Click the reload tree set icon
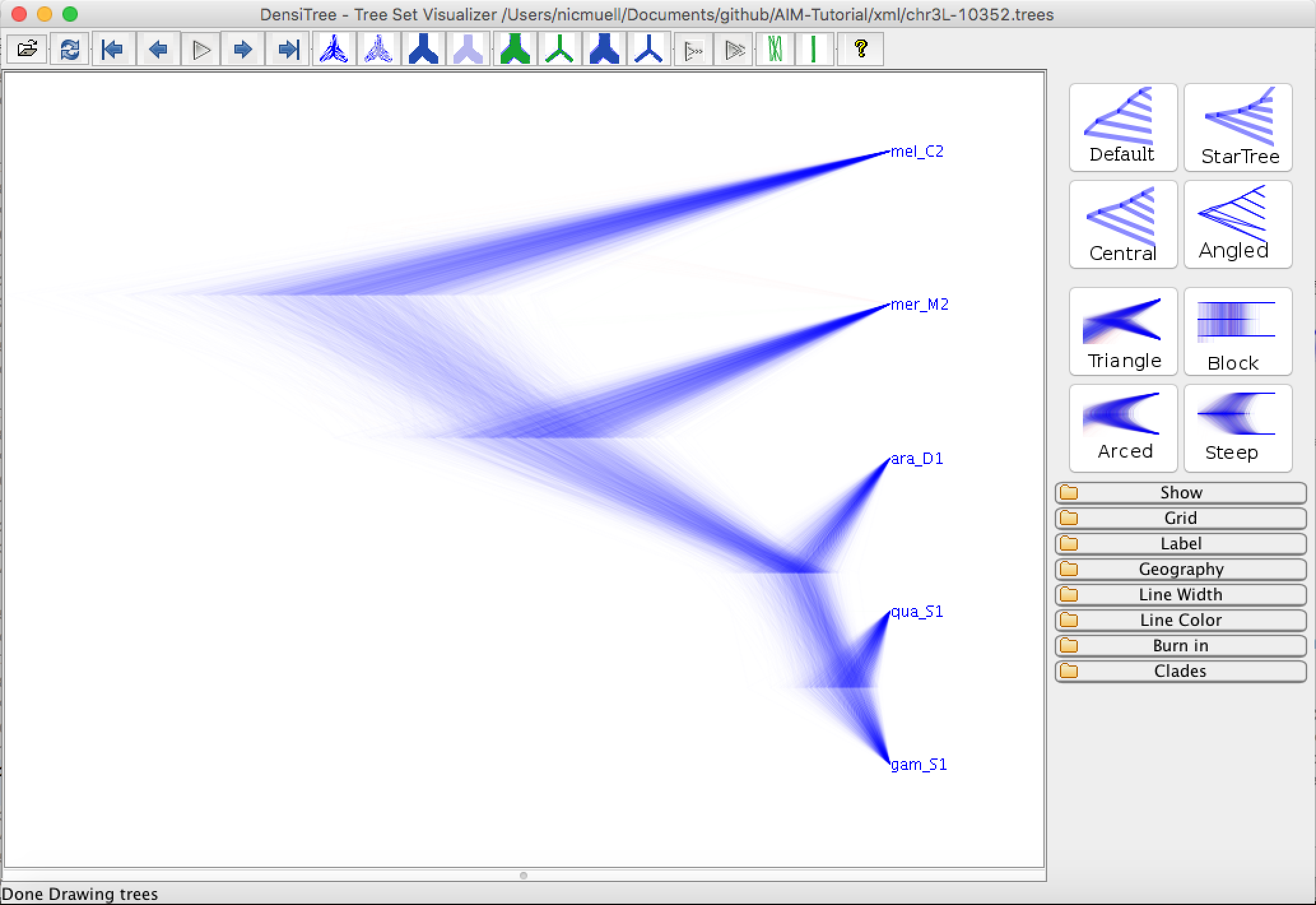Viewport: 1316px width, 905px height. (x=69, y=49)
